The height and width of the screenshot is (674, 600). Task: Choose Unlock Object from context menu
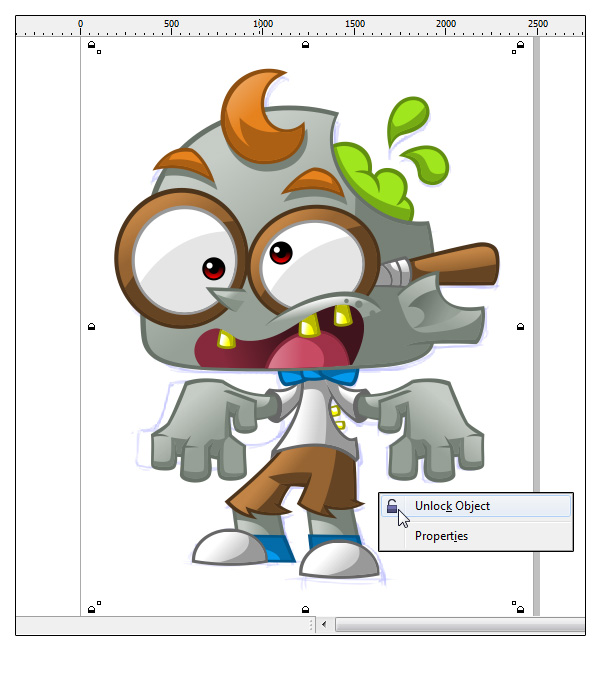coord(476,506)
